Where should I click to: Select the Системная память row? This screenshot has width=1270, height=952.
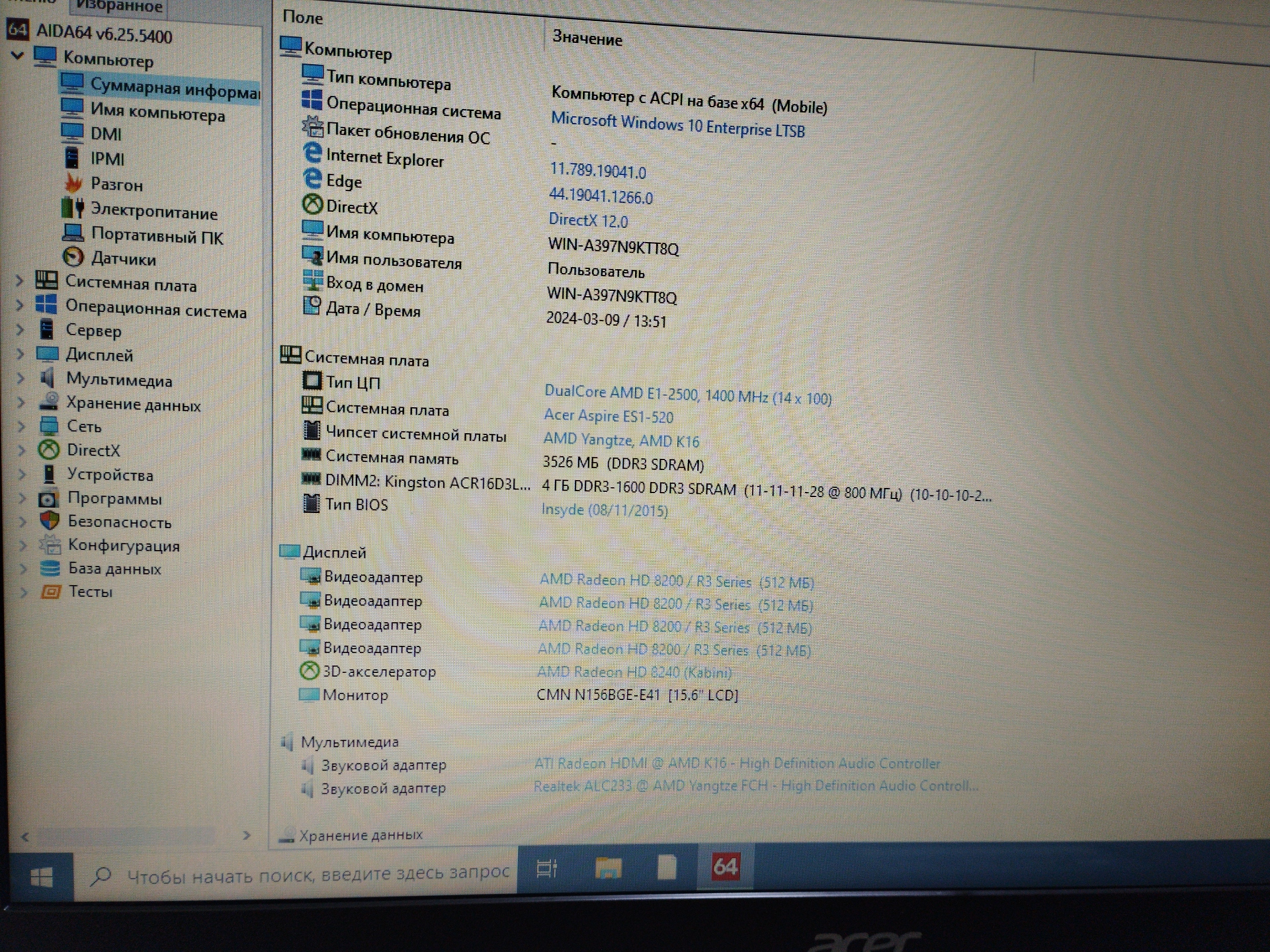503,460
